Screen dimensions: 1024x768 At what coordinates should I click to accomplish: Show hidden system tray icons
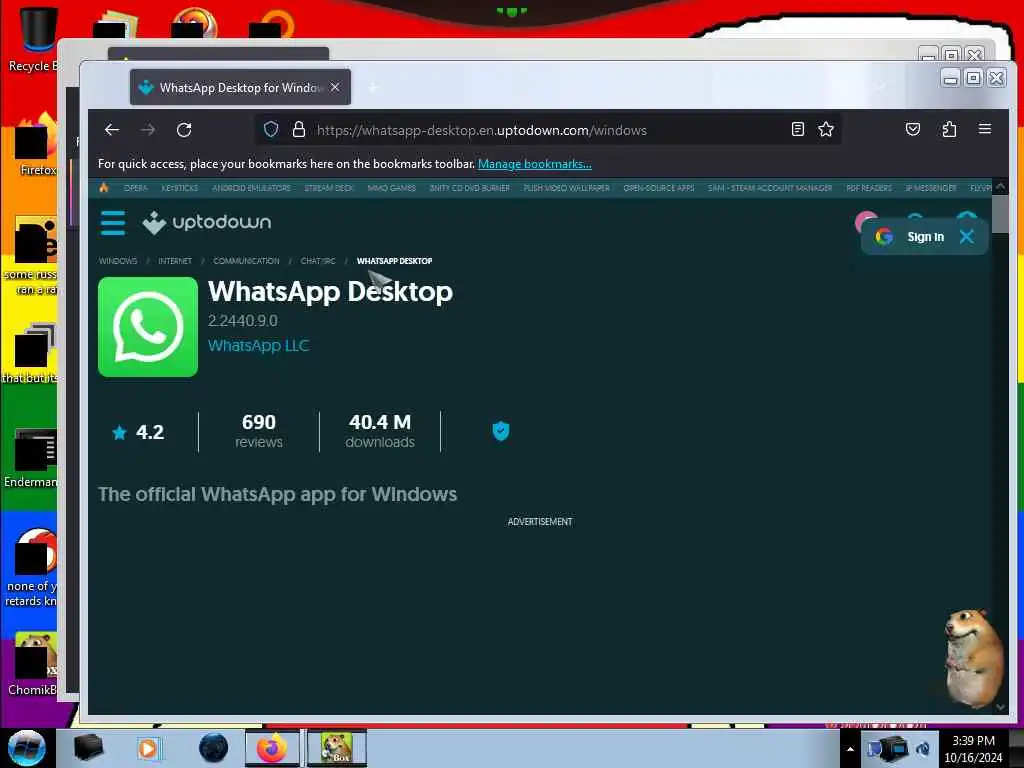[850, 749]
